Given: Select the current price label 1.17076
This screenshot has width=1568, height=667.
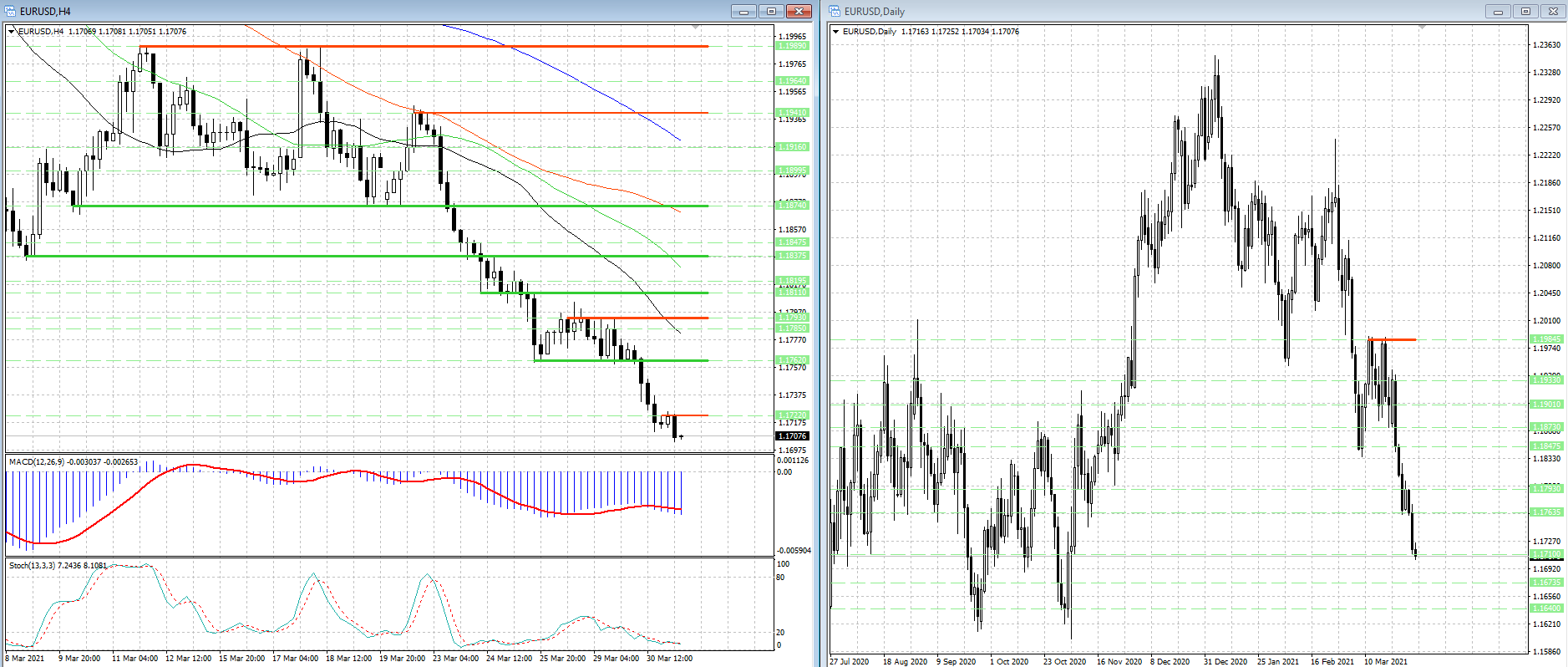Looking at the screenshot, I should (792, 435).
